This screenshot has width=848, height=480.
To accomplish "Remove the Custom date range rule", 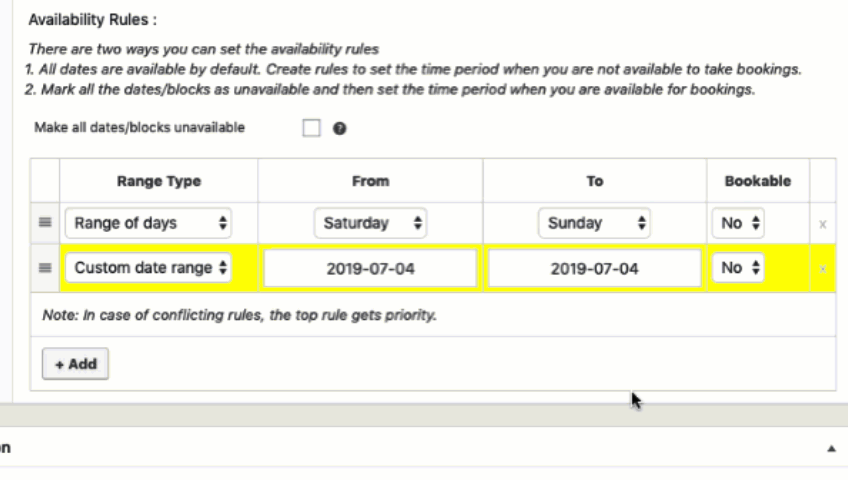I will [x=822, y=269].
